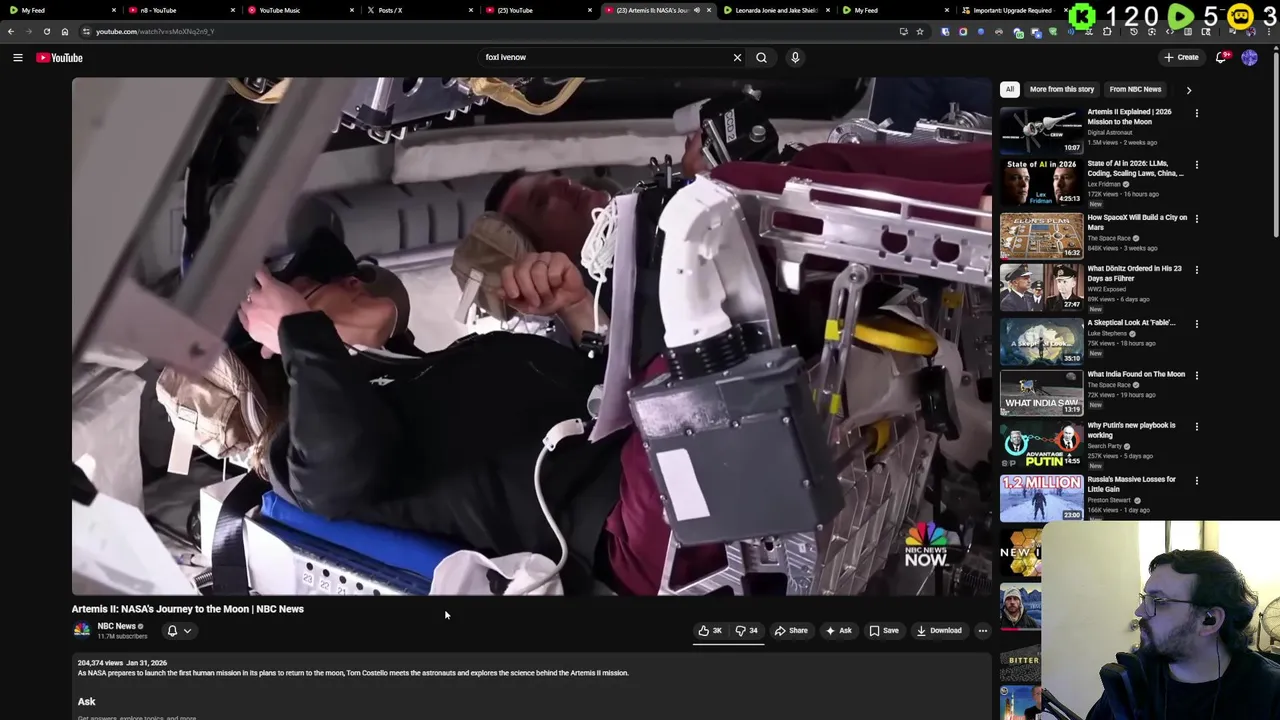The width and height of the screenshot is (1280, 720).
Task: Open options menu for Artemis II Explained
Action: pyautogui.click(x=1196, y=113)
